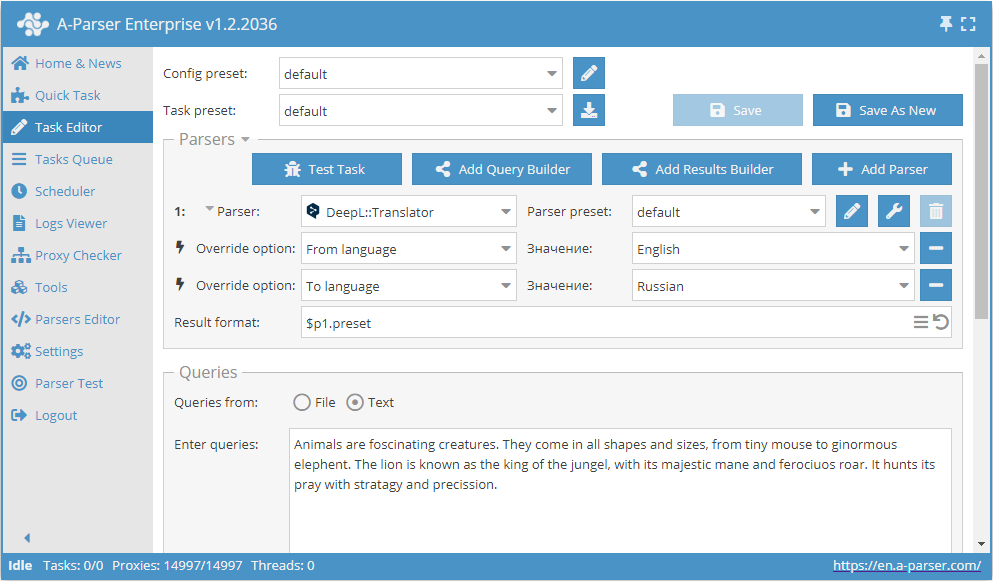Open Tasks Queue in the sidebar
Viewport: 993px width, 581px height.
(73, 160)
